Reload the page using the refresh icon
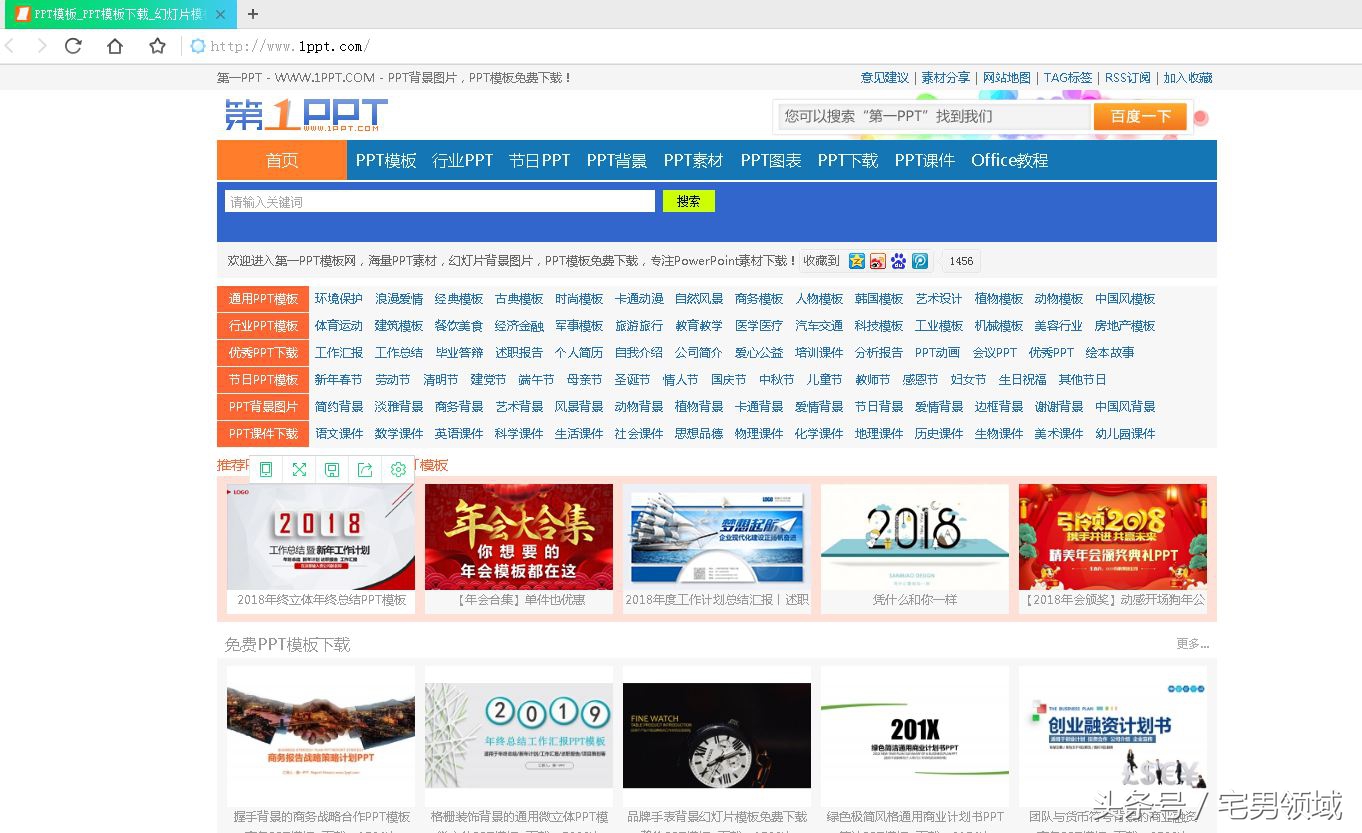 pyautogui.click(x=73, y=46)
